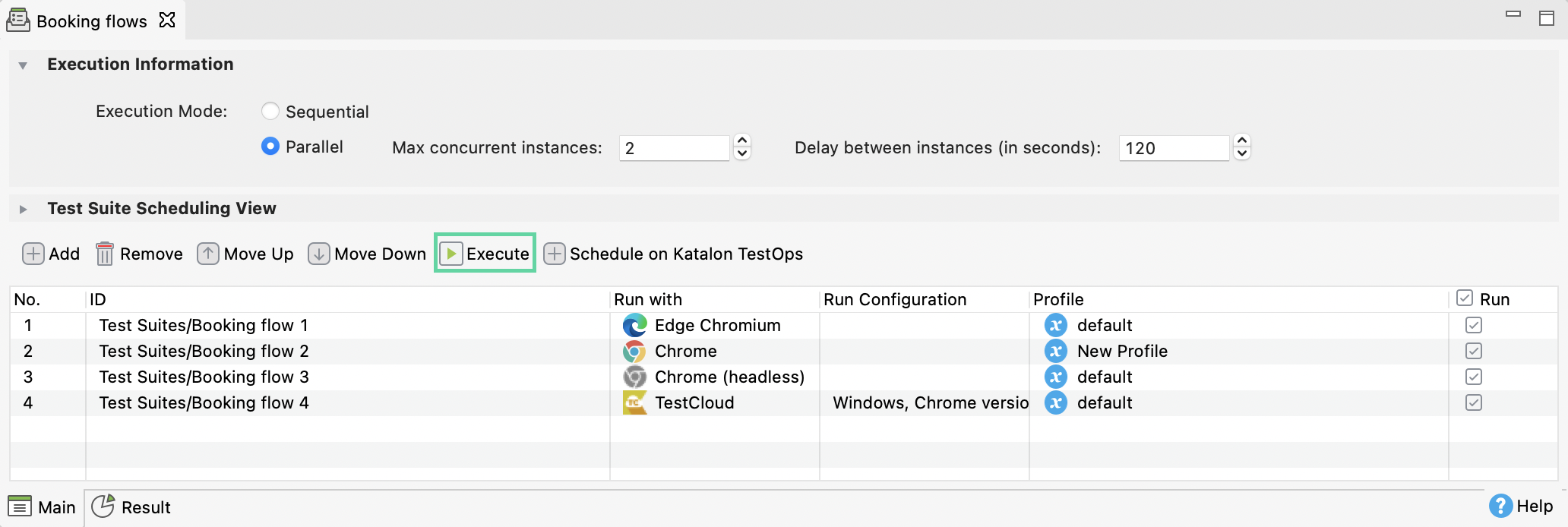The image size is (1568, 527).
Task: Select the Test Suites/Booking flow 3 row
Action: click(x=204, y=377)
